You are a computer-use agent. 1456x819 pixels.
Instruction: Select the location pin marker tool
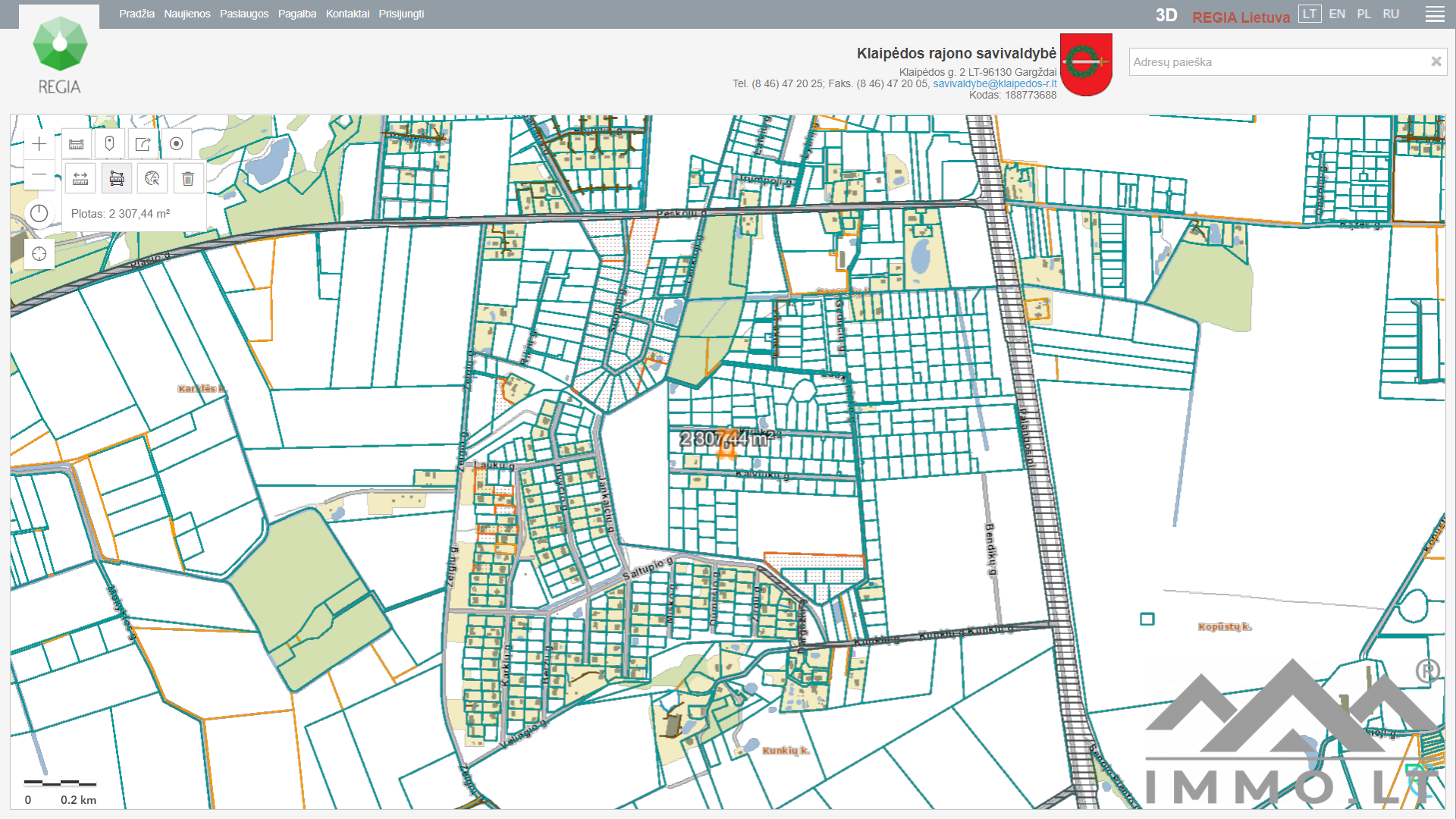point(110,144)
